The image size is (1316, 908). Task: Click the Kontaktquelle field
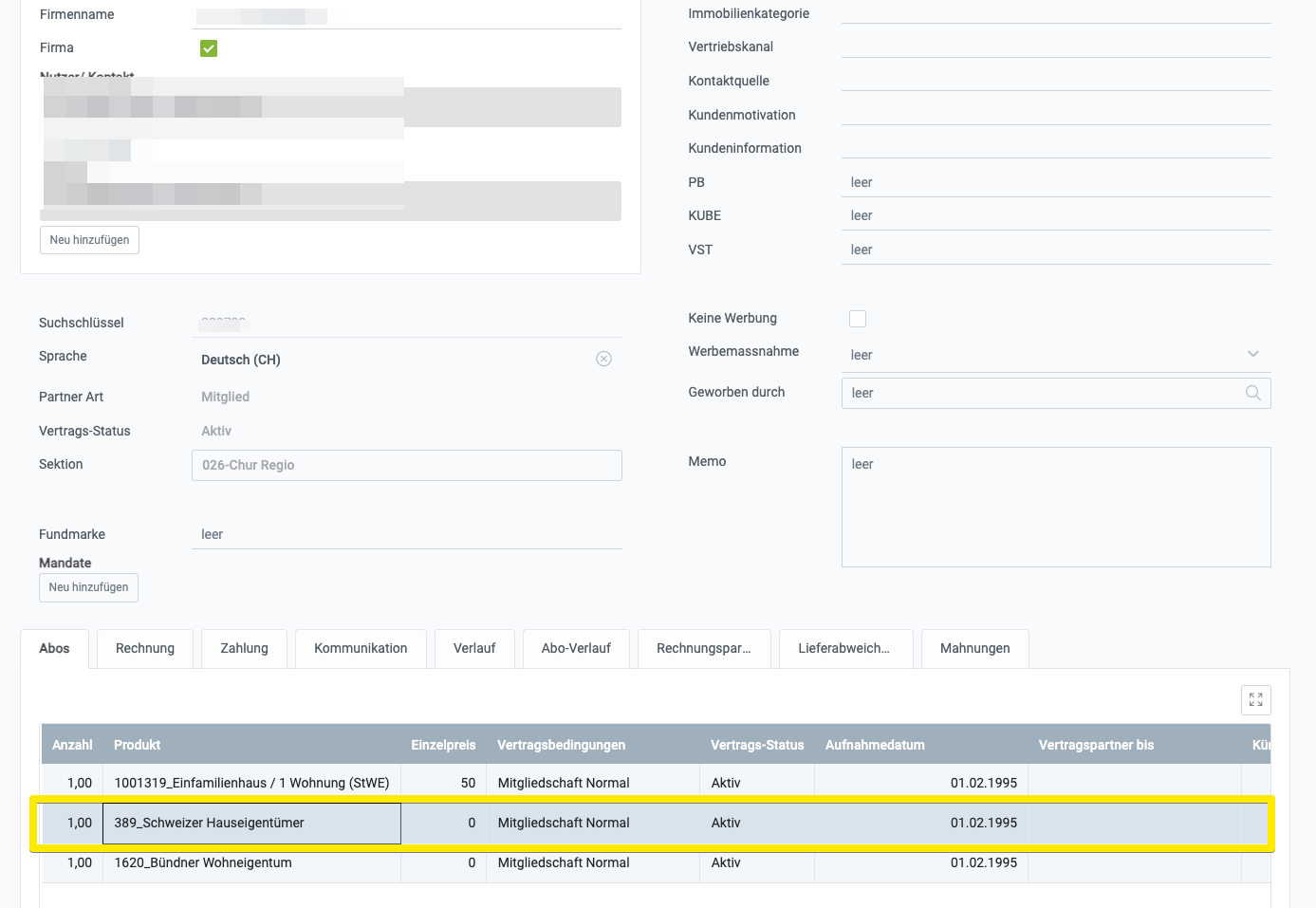(x=1056, y=80)
